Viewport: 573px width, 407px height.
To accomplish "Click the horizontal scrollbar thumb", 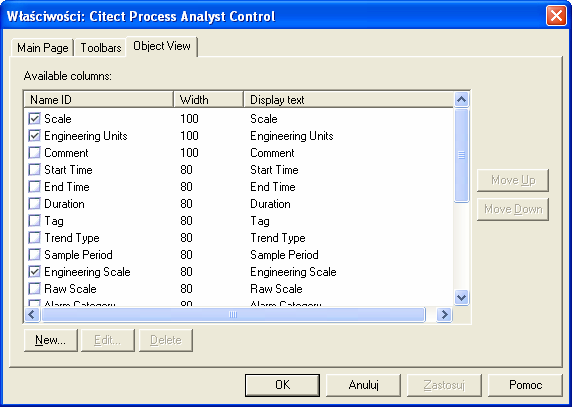I will 233,315.
